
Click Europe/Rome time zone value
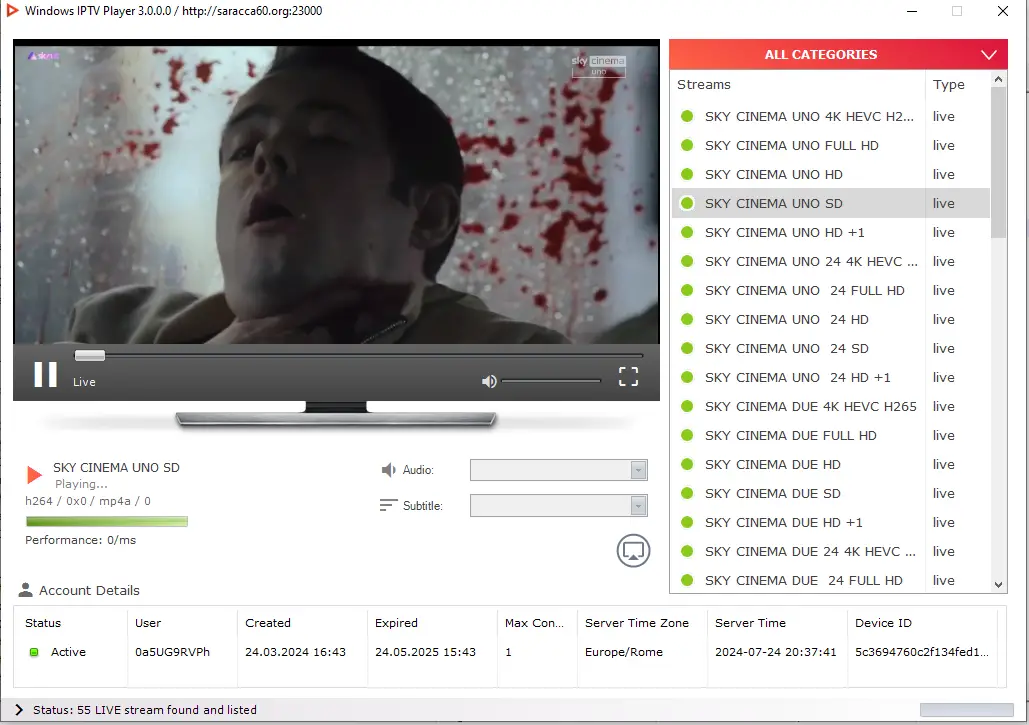pyautogui.click(x=623, y=652)
